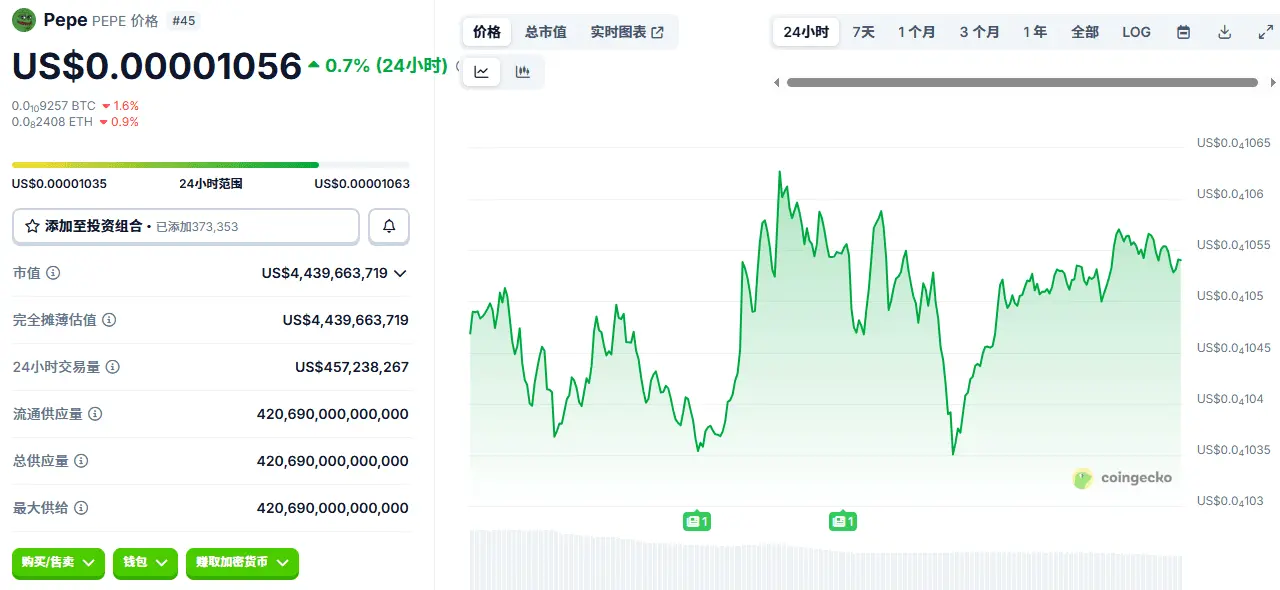Click info icon next to 市值
This screenshot has height=590, width=1280.
click(53, 273)
